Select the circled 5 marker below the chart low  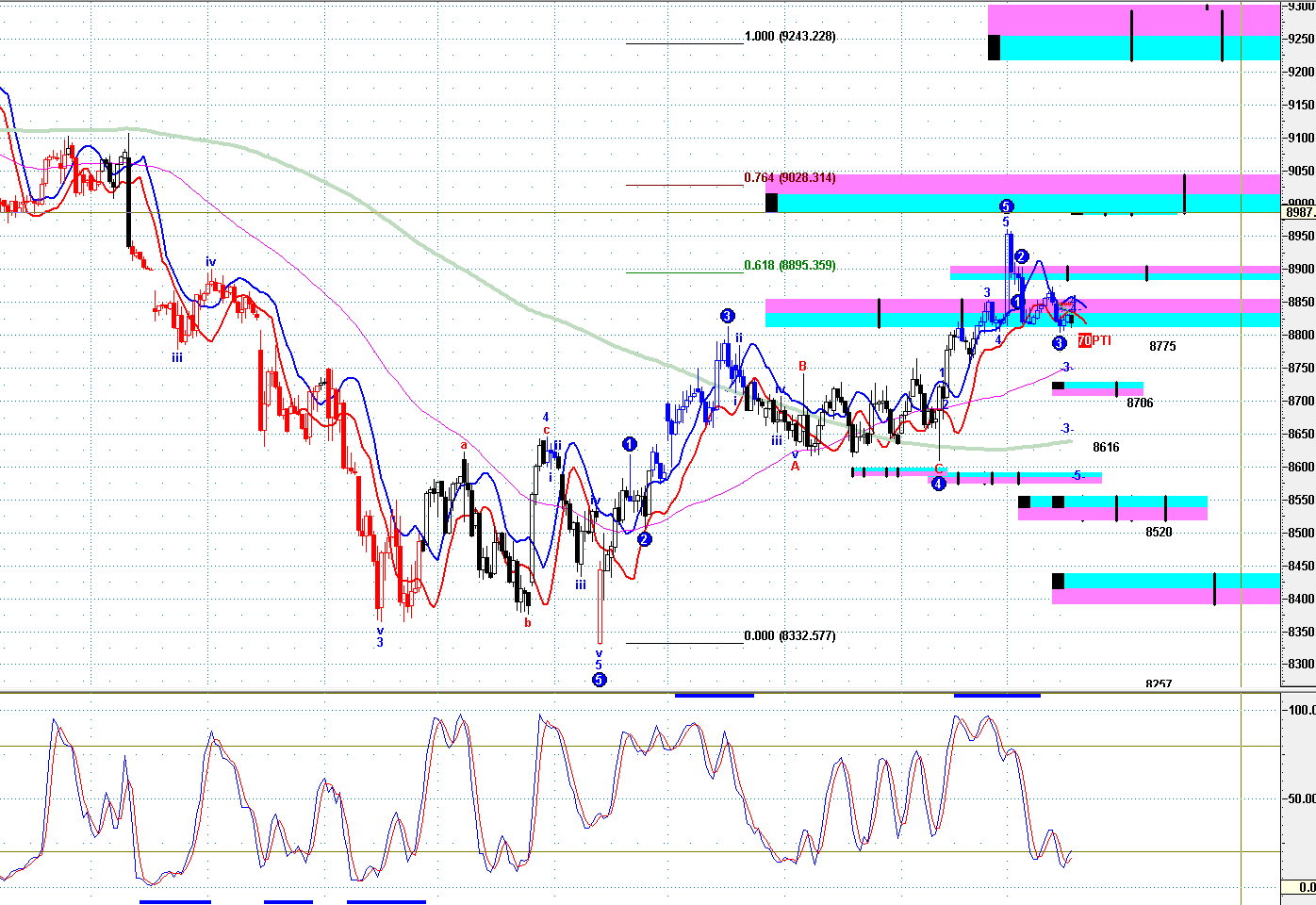click(599, 680)
